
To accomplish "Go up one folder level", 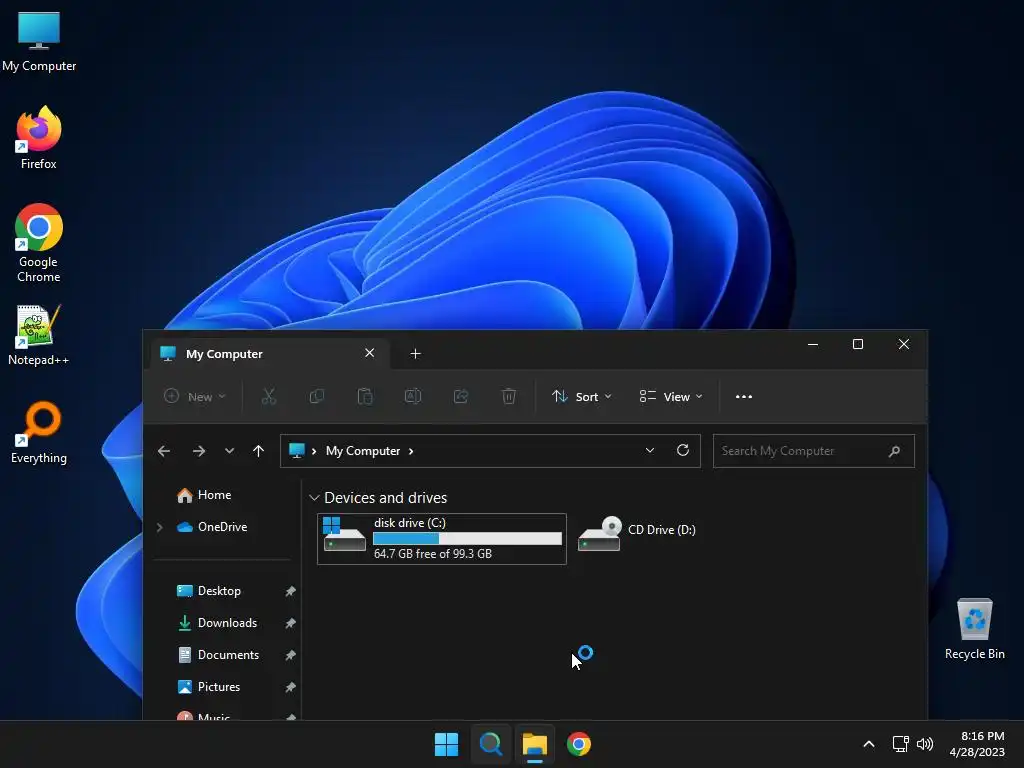I will [259, 451].
